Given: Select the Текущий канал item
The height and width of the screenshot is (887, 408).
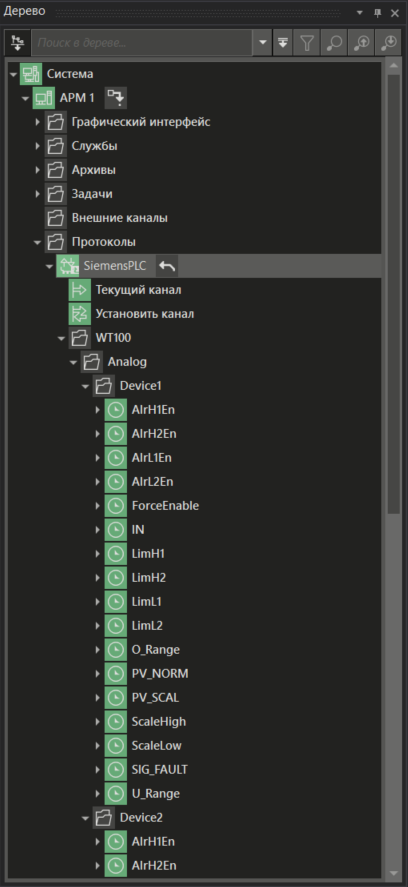Looking at the screenshot, I should (x=139, y=290).
